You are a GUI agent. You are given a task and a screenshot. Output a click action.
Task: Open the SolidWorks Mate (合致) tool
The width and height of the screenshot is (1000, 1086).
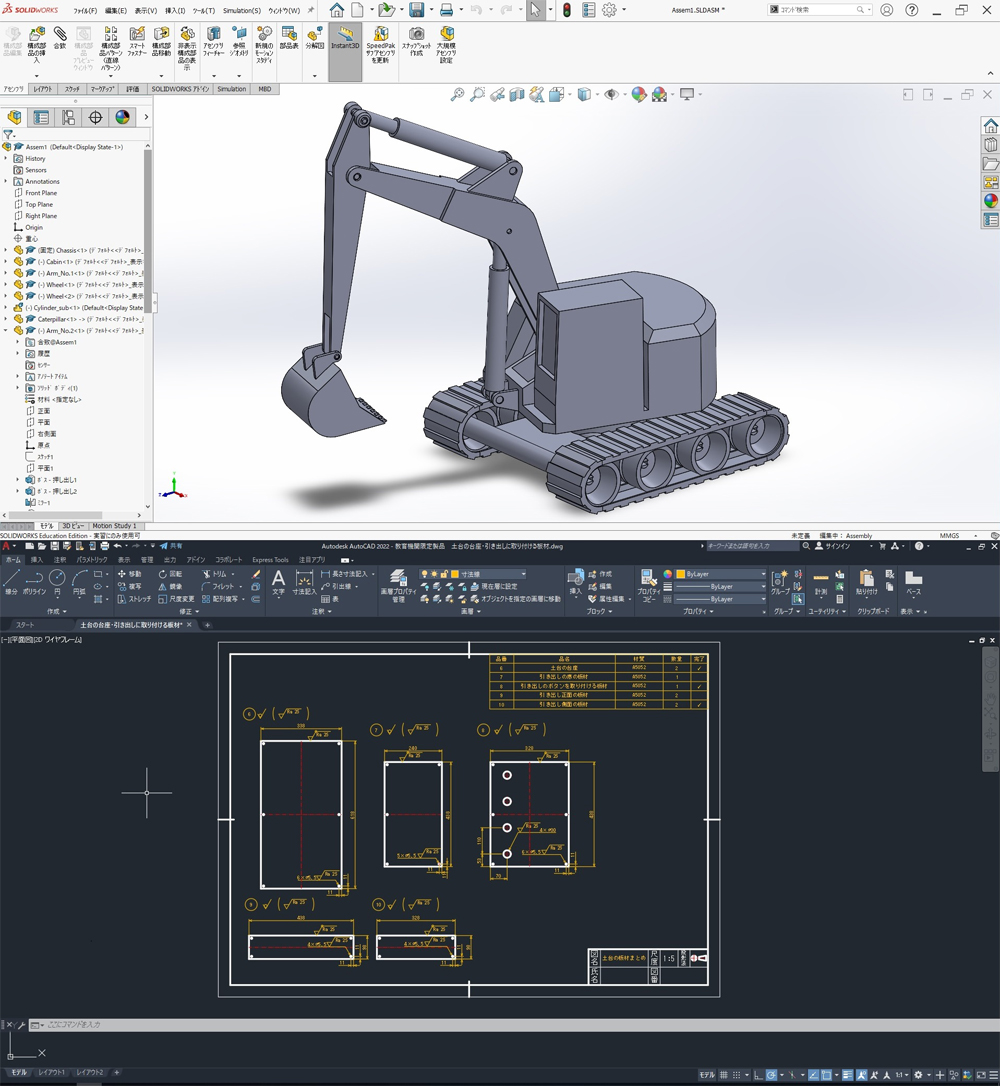click(x=60, y=38)
